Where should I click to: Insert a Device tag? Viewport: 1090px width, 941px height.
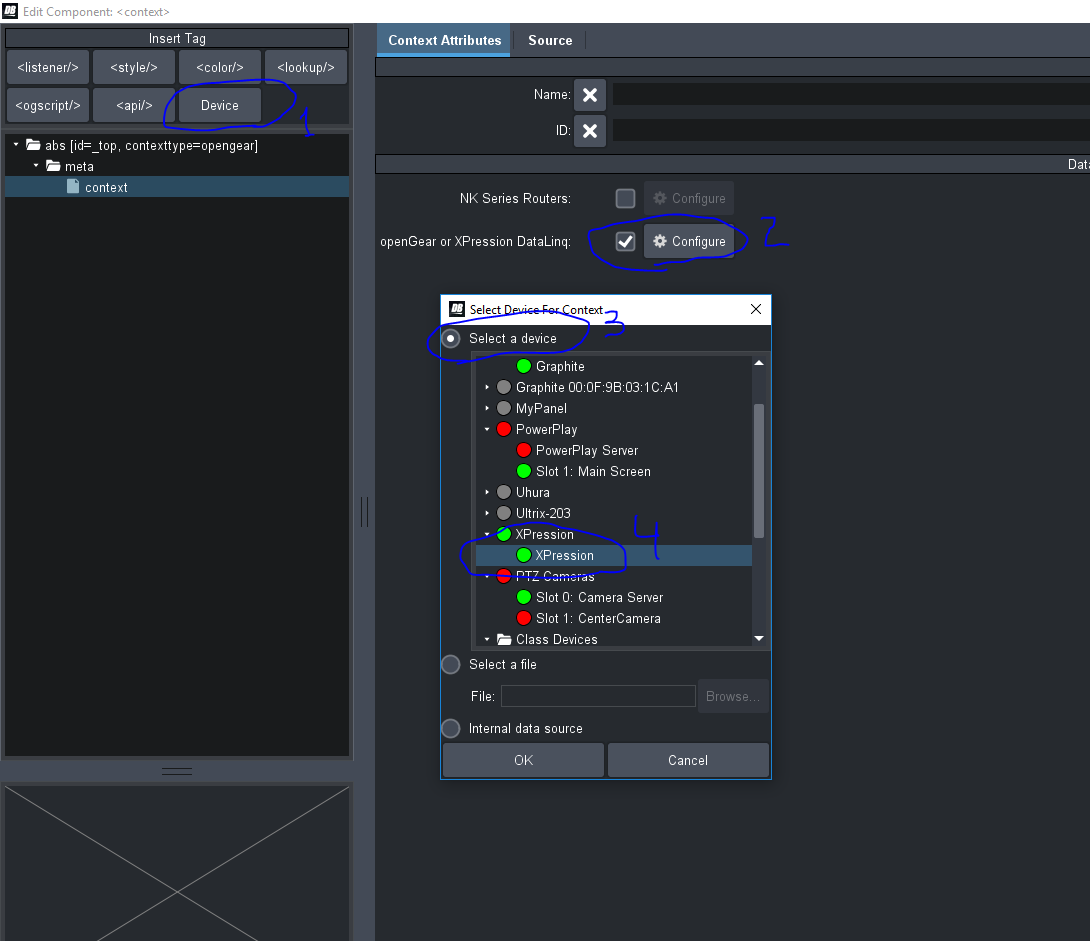[219, 105]
